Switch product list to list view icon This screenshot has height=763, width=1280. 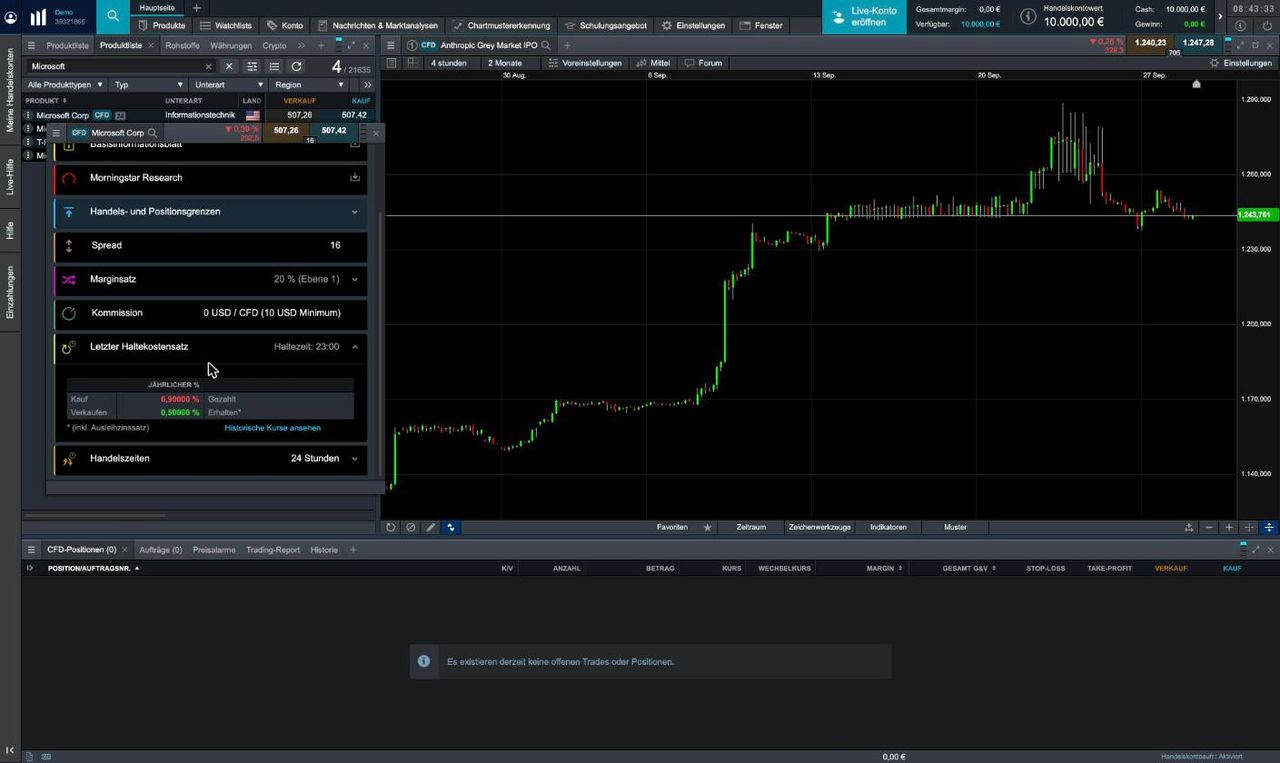coord(274,66)
